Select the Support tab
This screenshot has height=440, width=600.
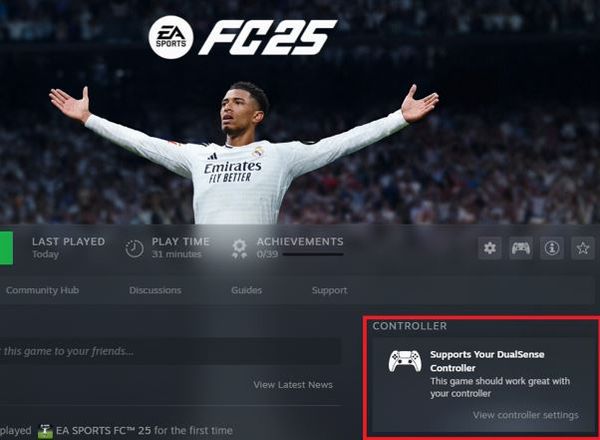click(x=329, y=290)
